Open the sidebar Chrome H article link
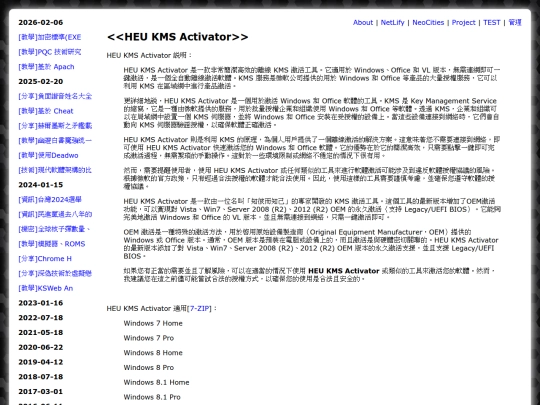 [x=45, y=259]
